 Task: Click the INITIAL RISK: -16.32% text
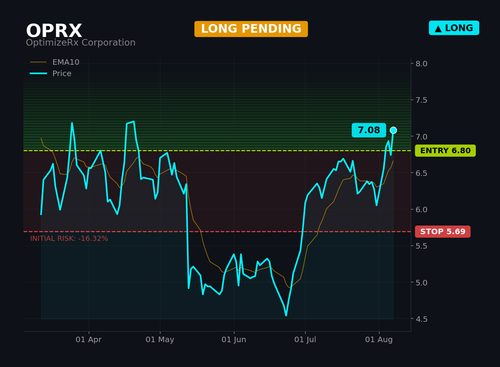[x=69, y=238]
